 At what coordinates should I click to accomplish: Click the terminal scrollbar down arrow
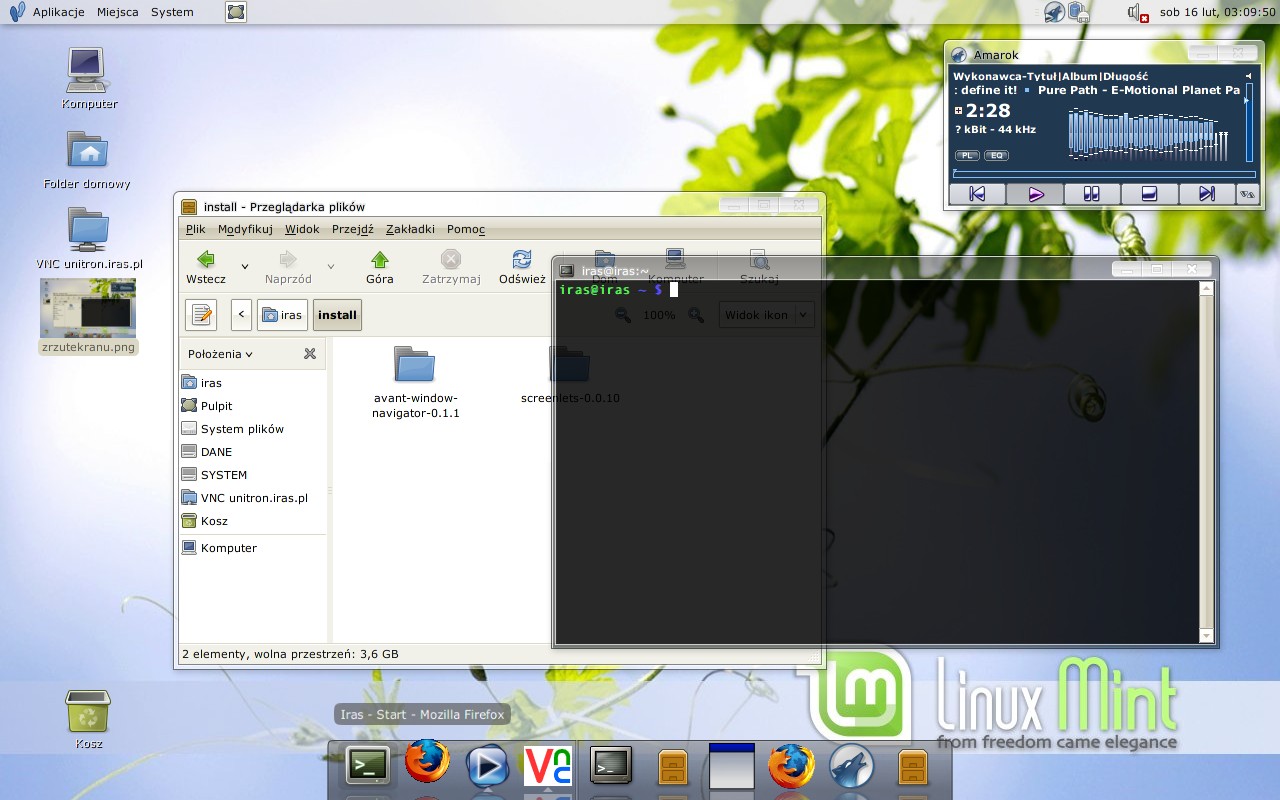click(1206, 636)
